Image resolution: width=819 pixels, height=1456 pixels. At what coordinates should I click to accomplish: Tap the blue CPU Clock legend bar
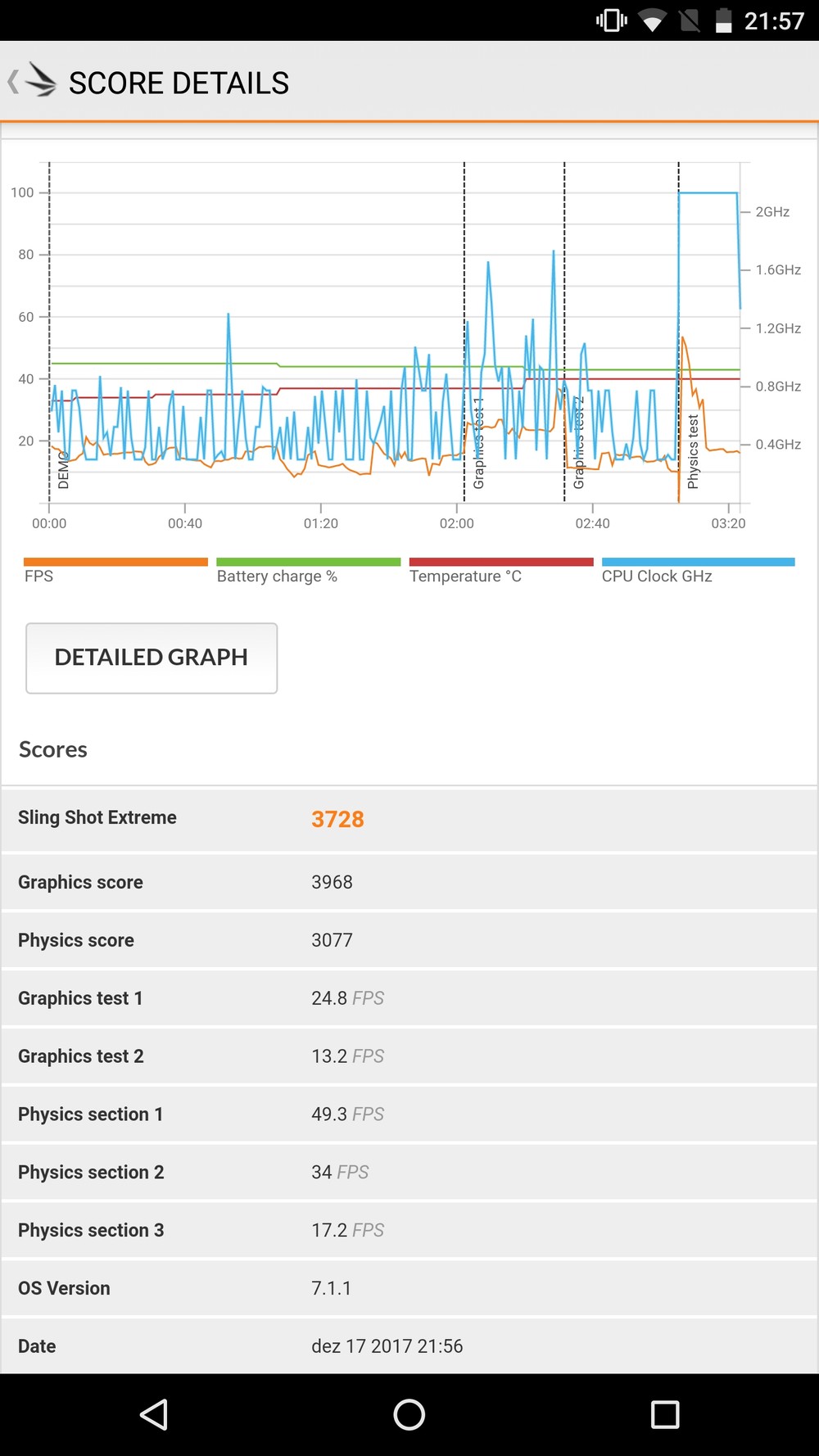[698, 563]
